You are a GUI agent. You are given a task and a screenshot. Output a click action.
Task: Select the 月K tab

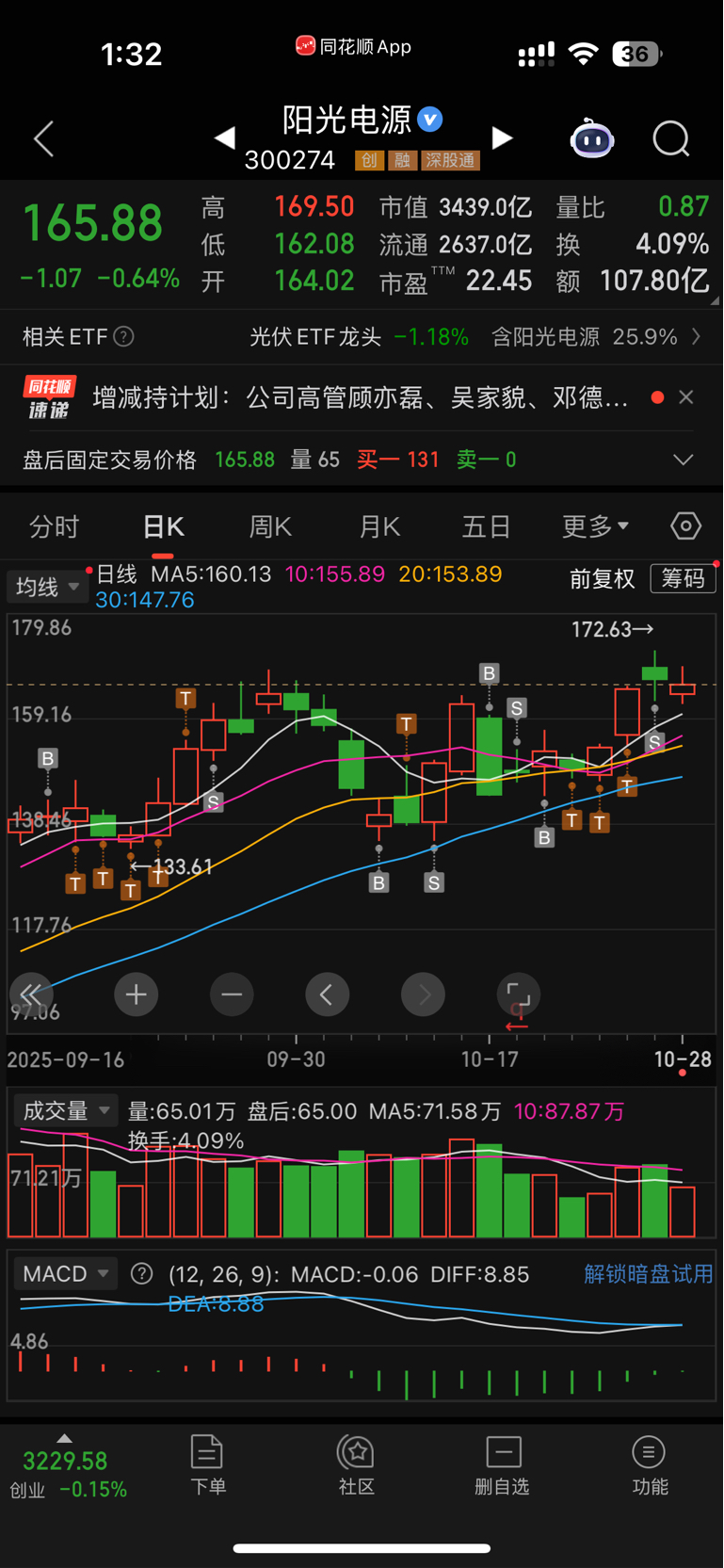point(379,526)
